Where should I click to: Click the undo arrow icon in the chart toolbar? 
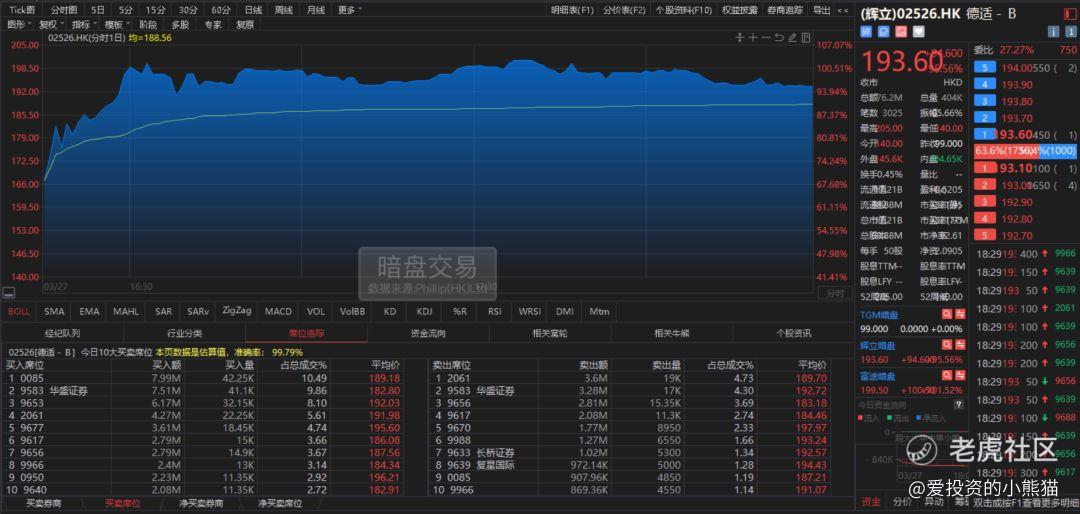point(779,38)
